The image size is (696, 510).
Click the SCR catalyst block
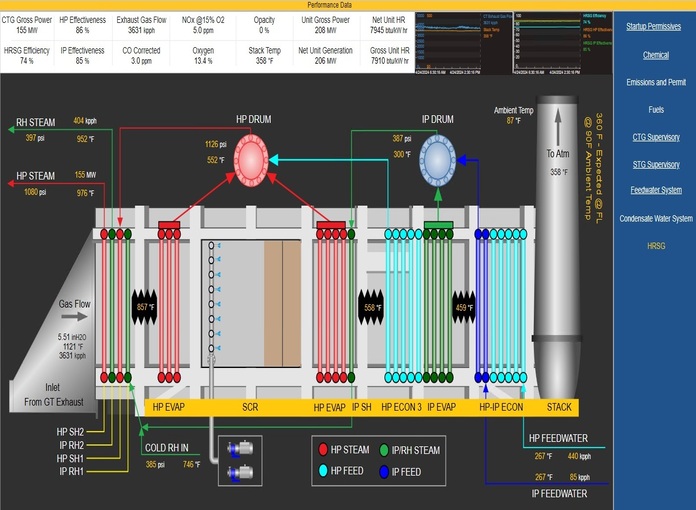282,304
